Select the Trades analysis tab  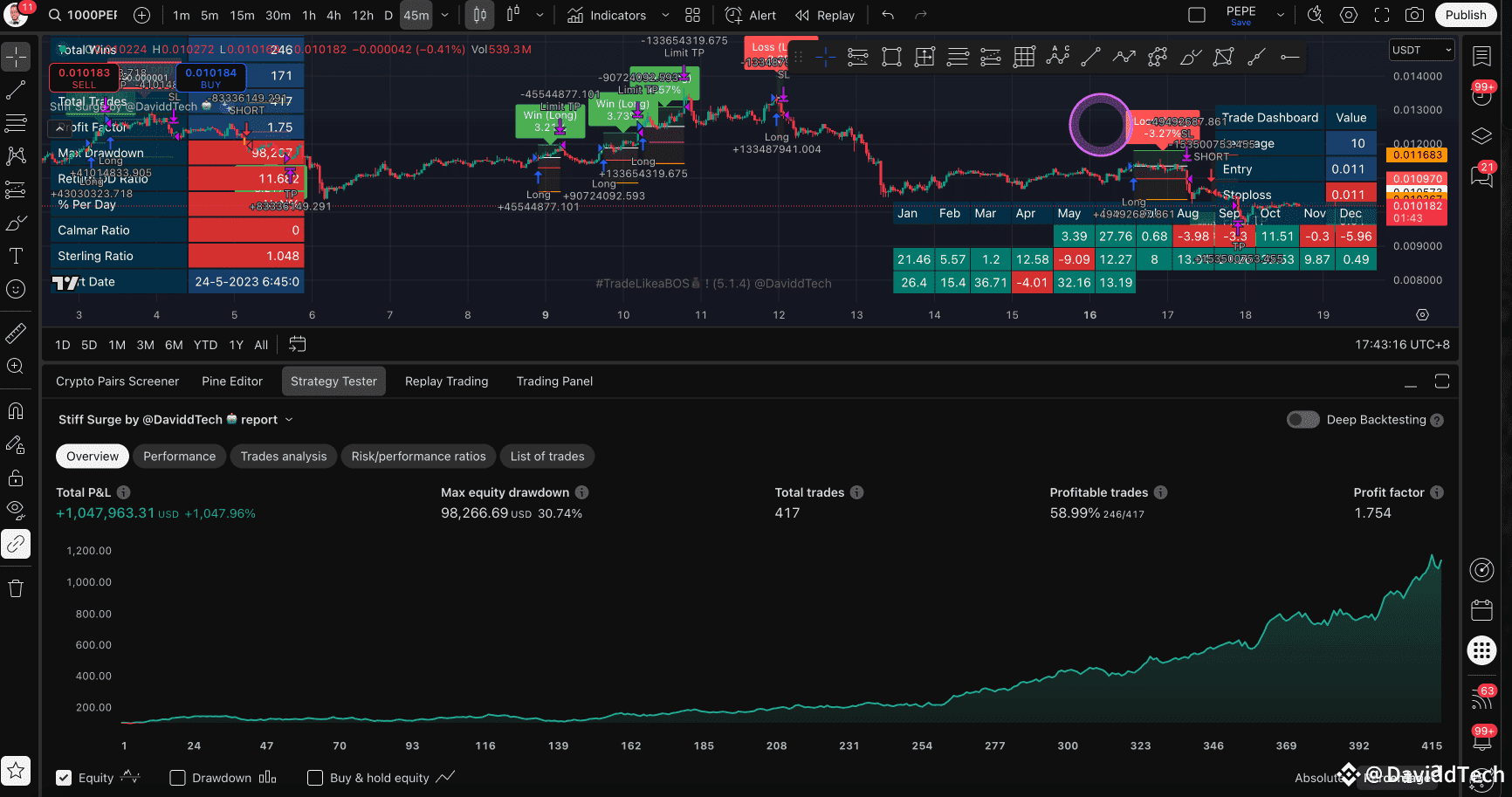tap(284, 457)
